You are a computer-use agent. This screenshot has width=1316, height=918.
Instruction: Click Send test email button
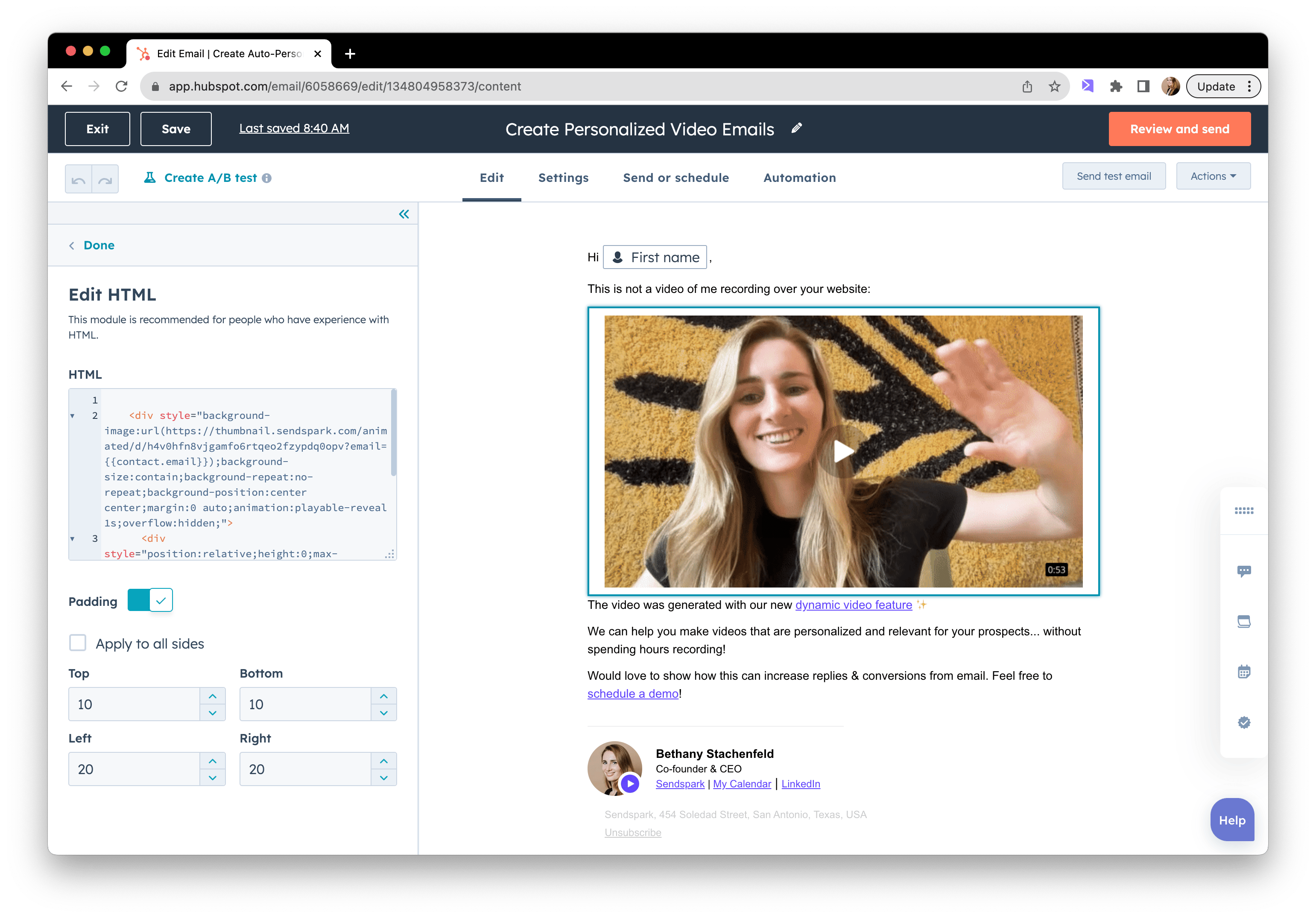pos(1114,176)
